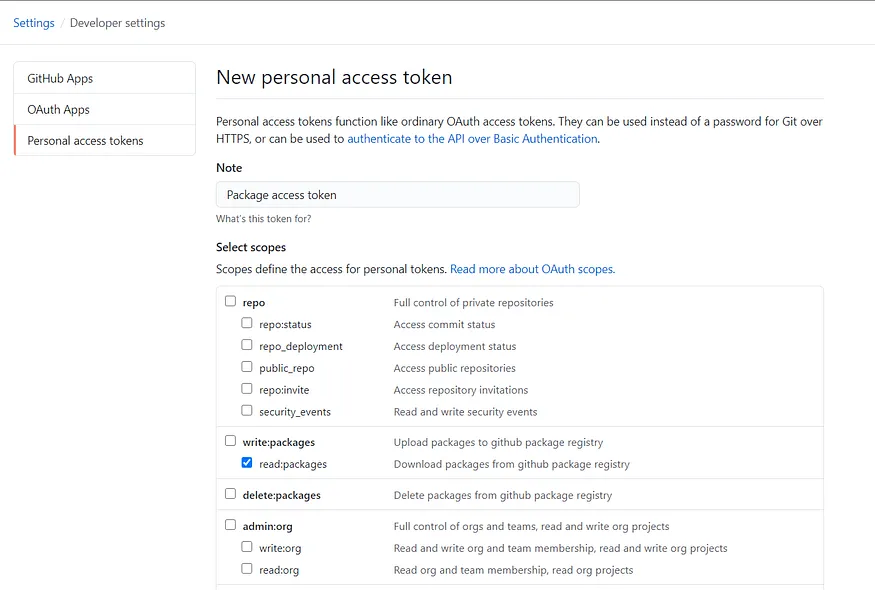Tick the write:org checkbox
The height and width of the screenshot is (590, 875).
[247, 547]
